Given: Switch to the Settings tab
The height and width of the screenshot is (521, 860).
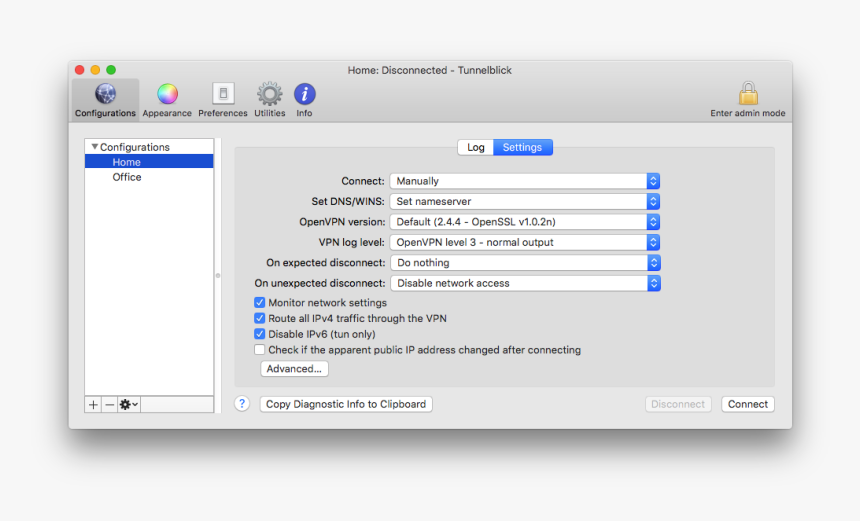Looking at the screenshot, I should 523,147.
